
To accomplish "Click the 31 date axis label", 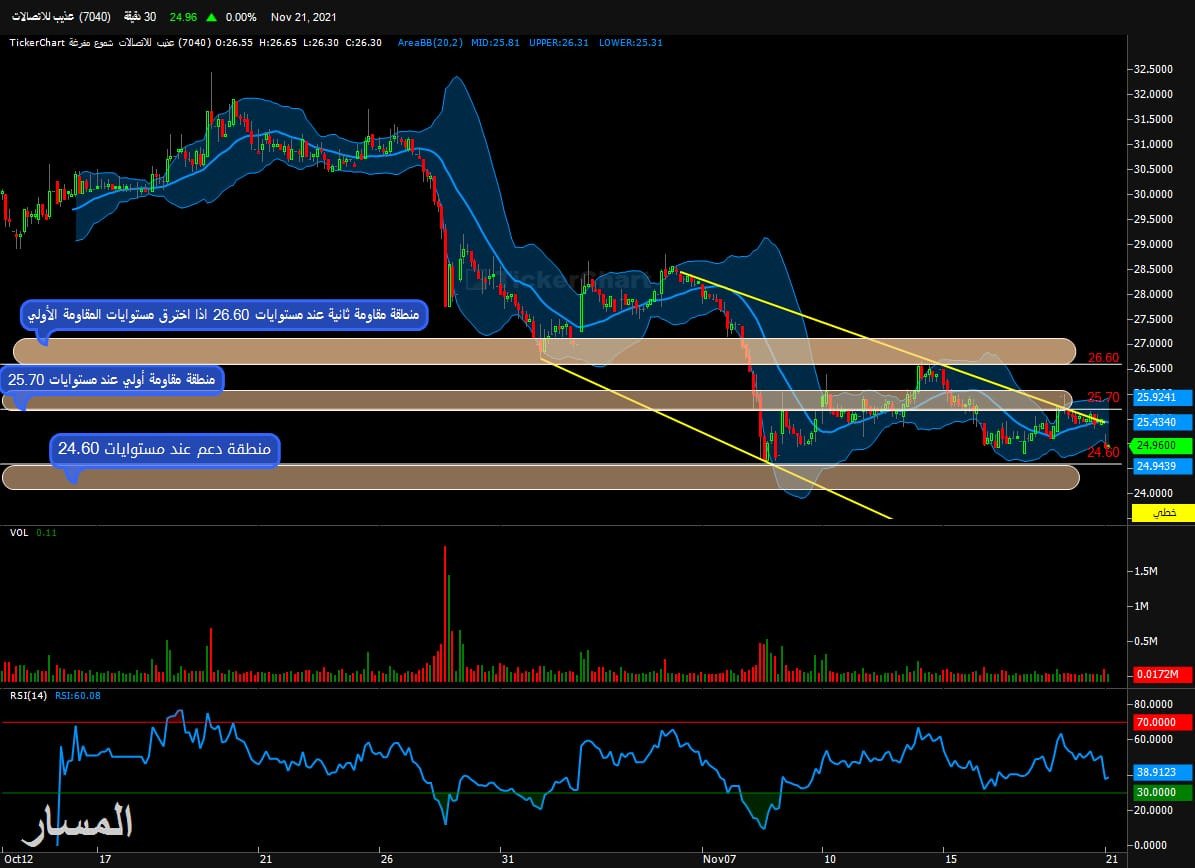I will pyautogui.click(x=507, y=859).
